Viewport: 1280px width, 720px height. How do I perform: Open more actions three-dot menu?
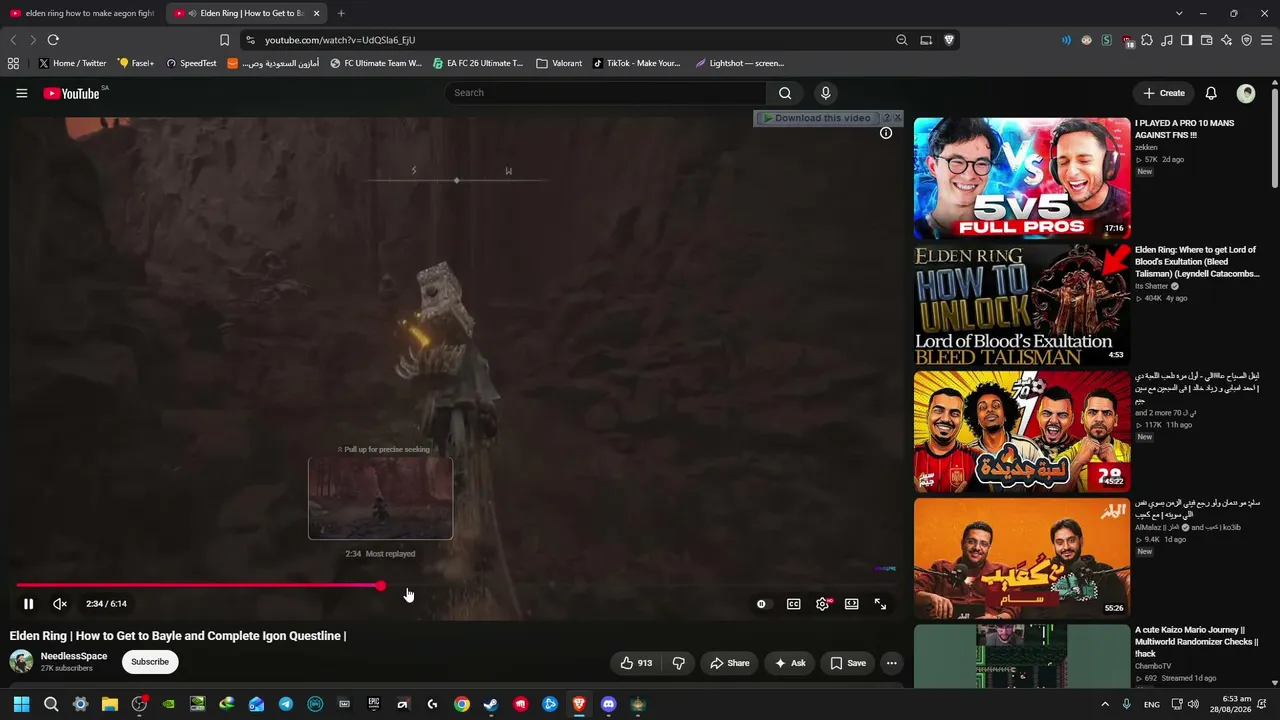point(892,663)
